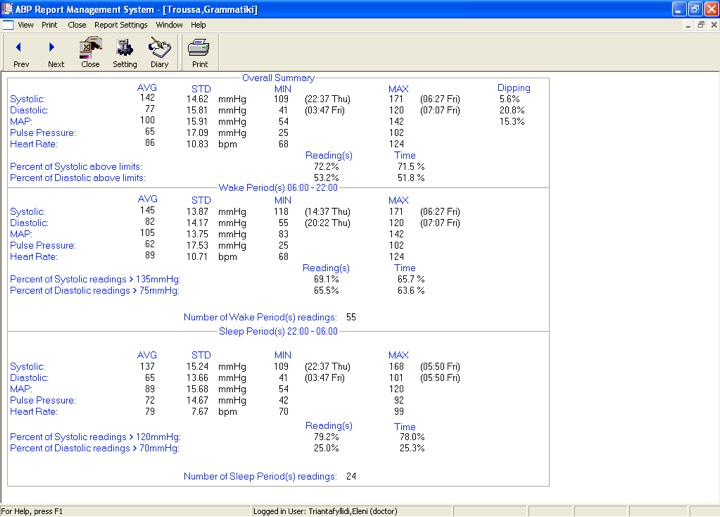The image size is (720, 517).
Task: Open the Diary notebook icon
Action: (x=159, y=53)
